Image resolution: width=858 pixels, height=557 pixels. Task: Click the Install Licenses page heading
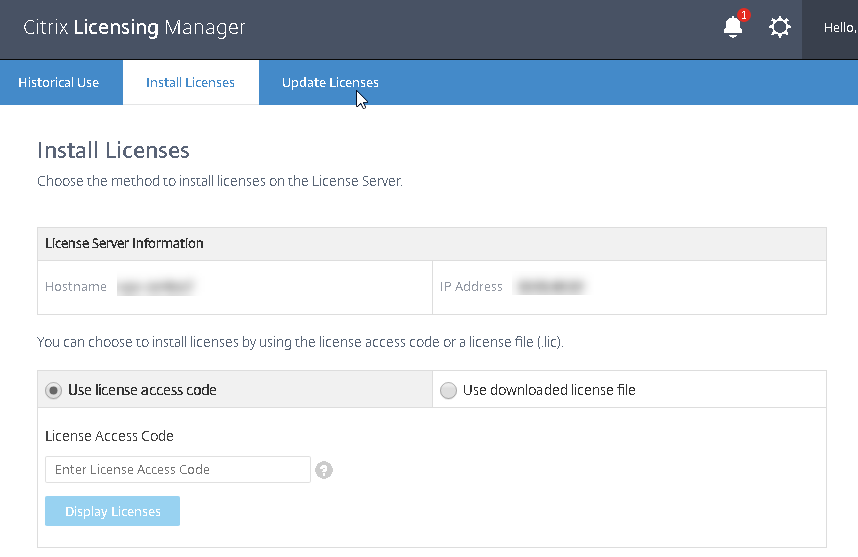pos(113,150)
